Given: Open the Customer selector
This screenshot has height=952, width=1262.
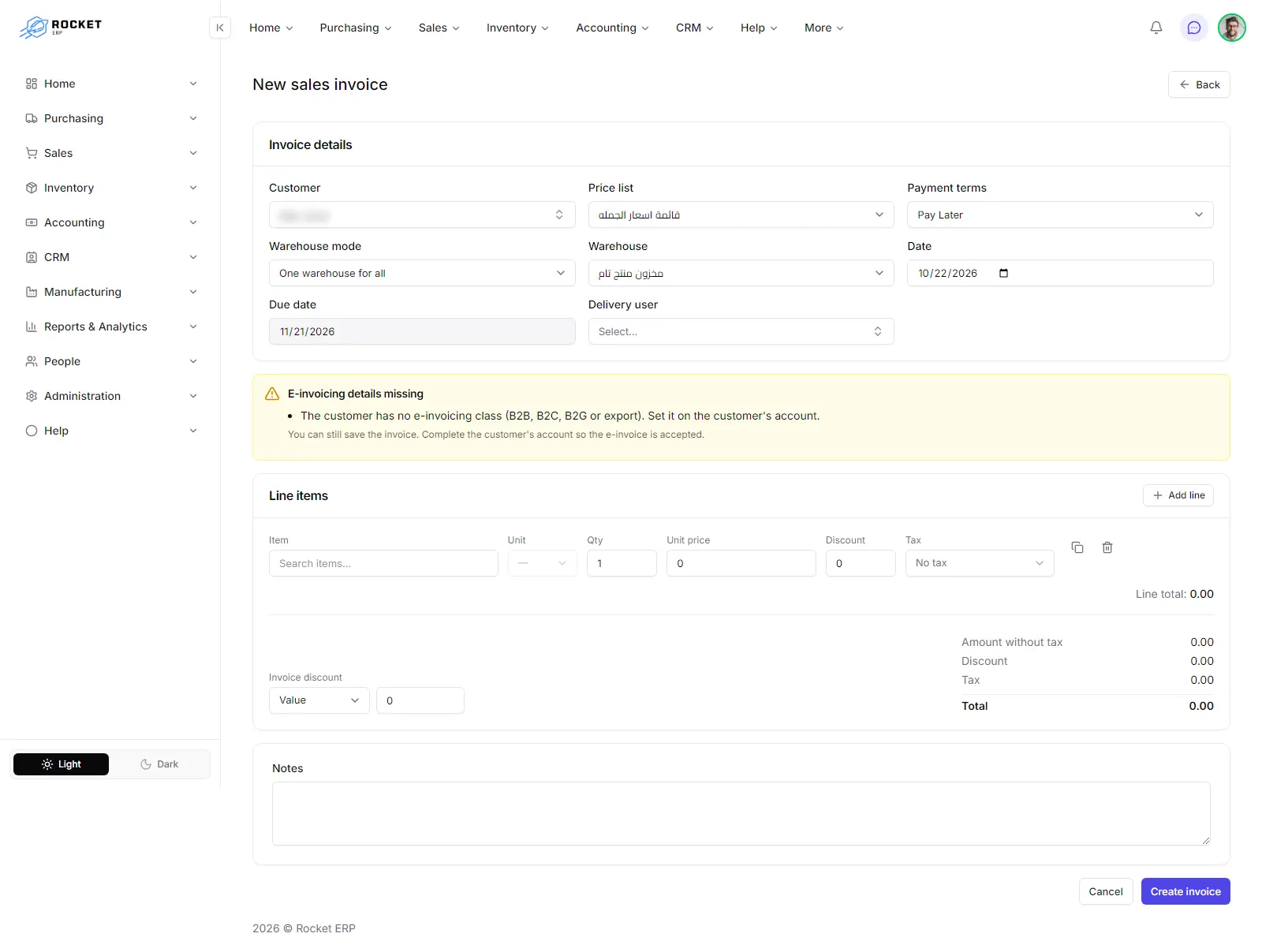Looking at the screenshot, I should (422, 215).
